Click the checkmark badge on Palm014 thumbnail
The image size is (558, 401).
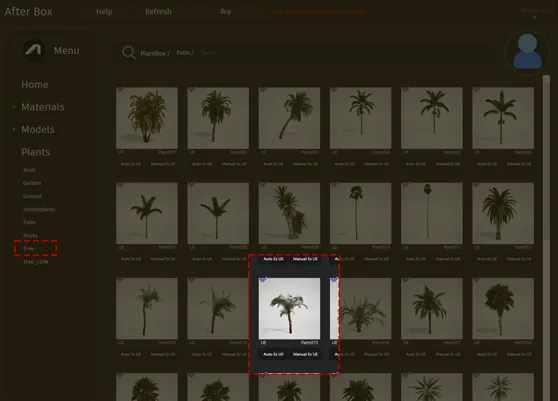pyautogui.click(x=192, y=280)
